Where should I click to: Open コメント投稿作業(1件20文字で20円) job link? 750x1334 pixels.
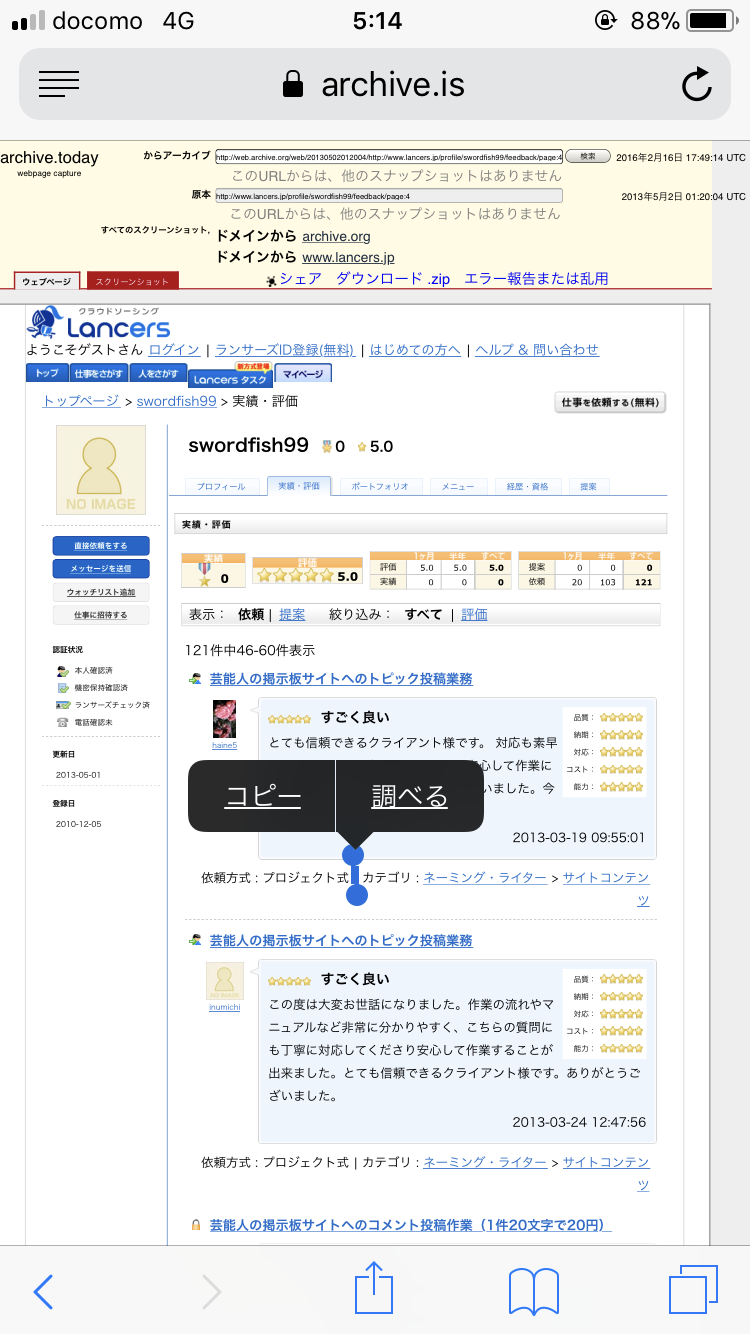410,1225
